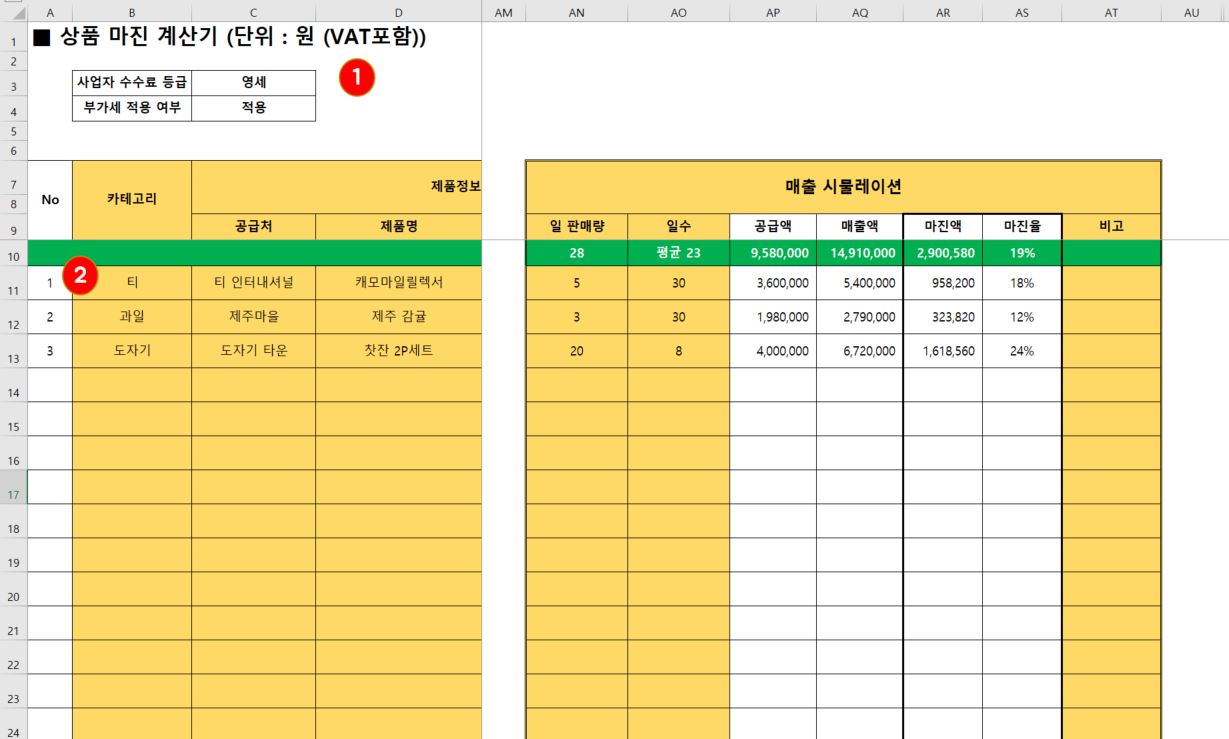This screenshot has width=1229, height=739.
Task: Select product cell '캐모마일릴렉서'
Action: pyautogui.click(x=399, y=283)
